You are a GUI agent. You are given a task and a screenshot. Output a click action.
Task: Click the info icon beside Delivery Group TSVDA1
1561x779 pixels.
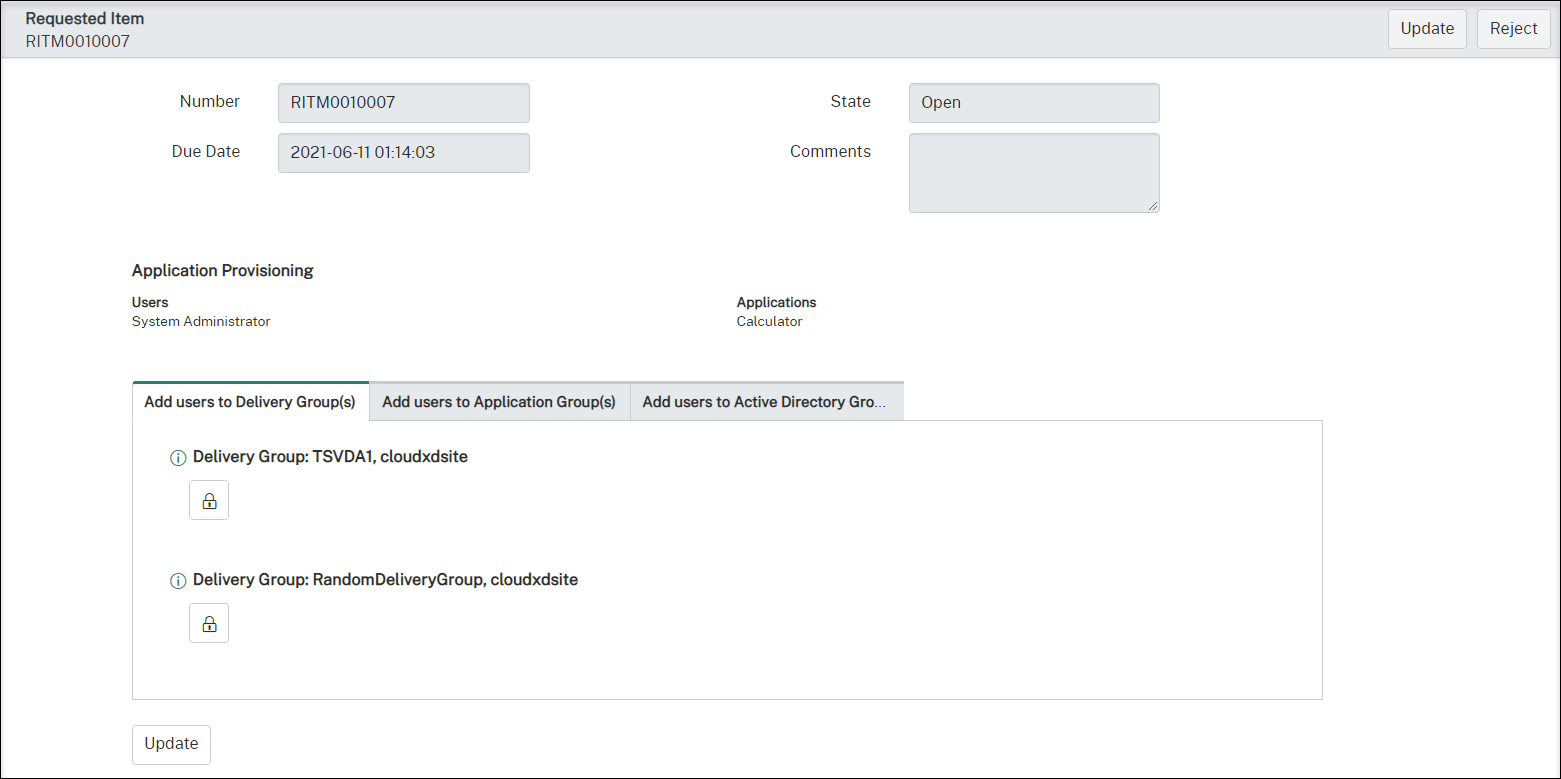(x=179, y=458)
